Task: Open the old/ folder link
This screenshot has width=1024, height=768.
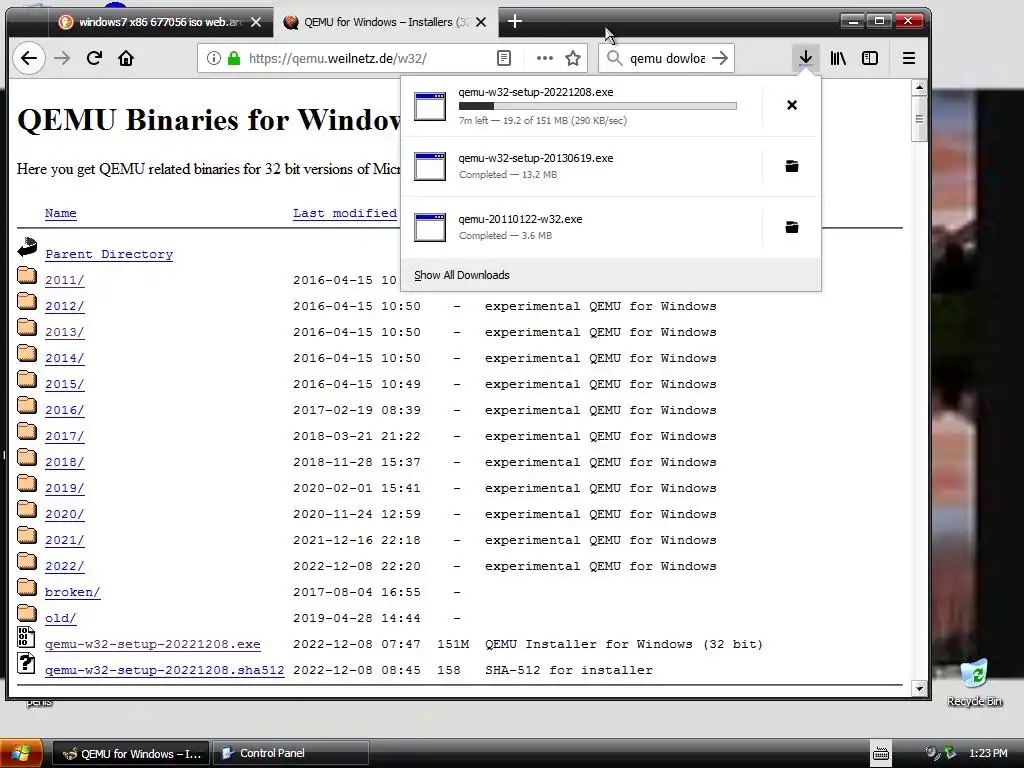Action: click(61, 618)
